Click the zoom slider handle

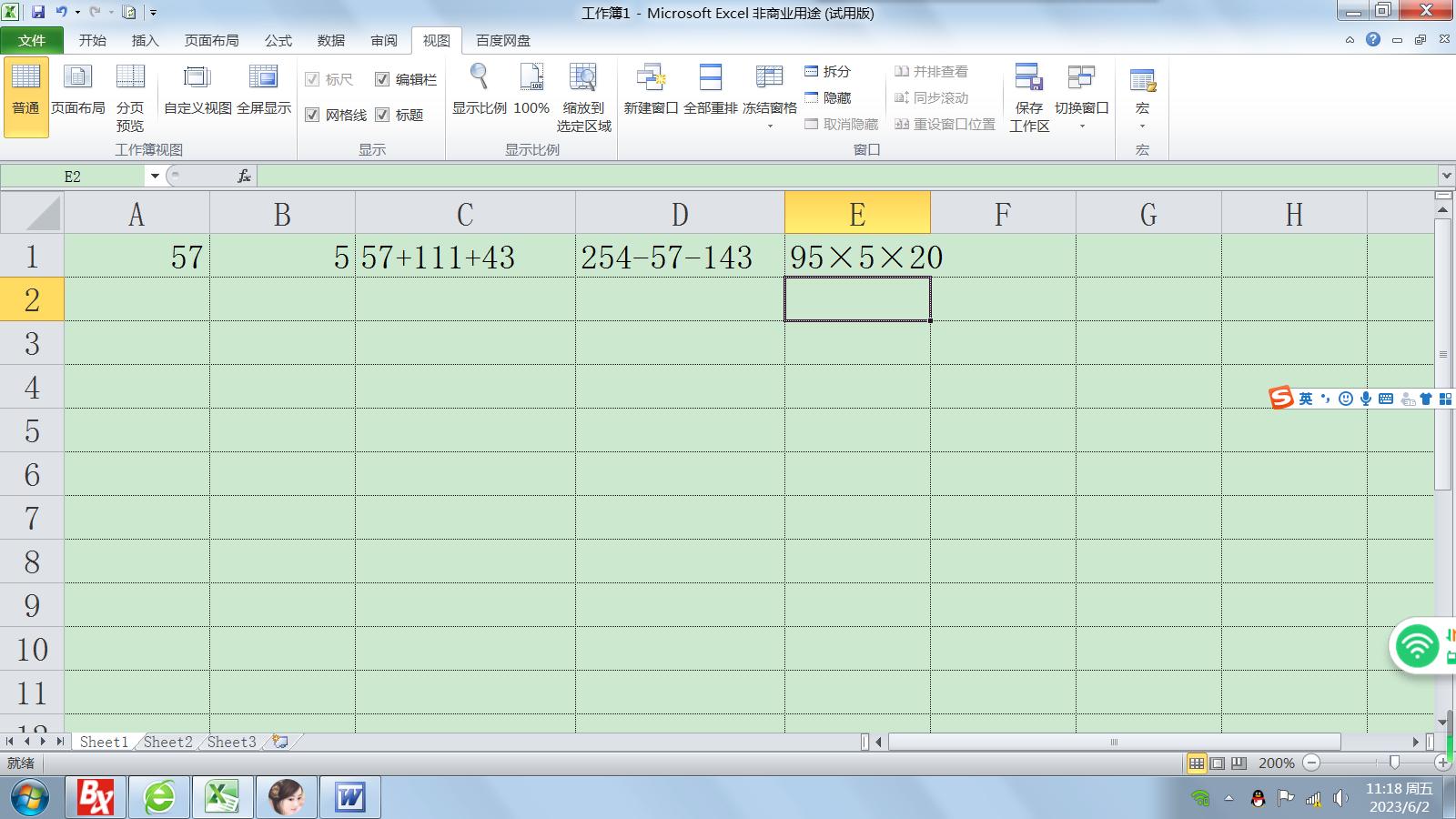tap(1394, 763)
